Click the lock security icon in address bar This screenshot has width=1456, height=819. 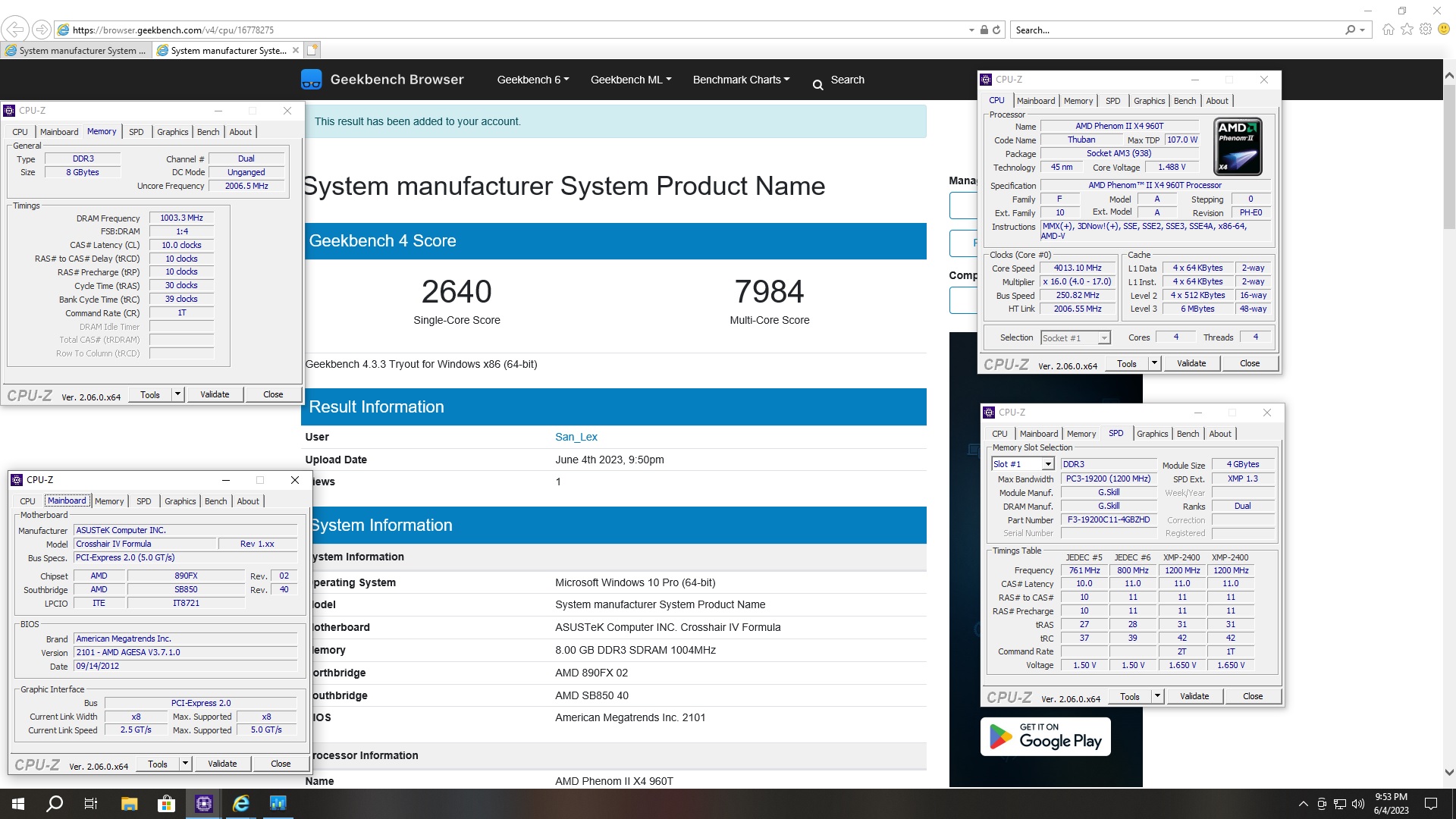coord(984,30)
